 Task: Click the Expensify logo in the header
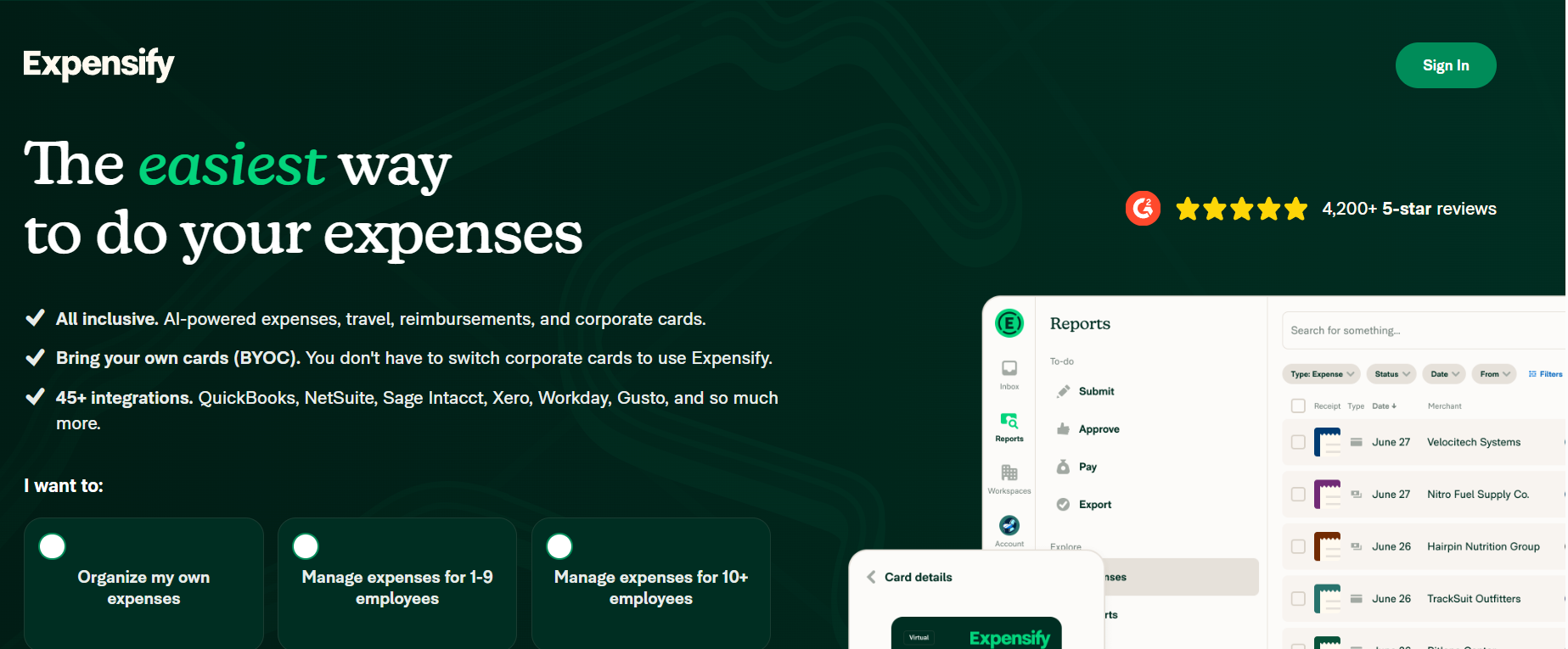(98, 64)
